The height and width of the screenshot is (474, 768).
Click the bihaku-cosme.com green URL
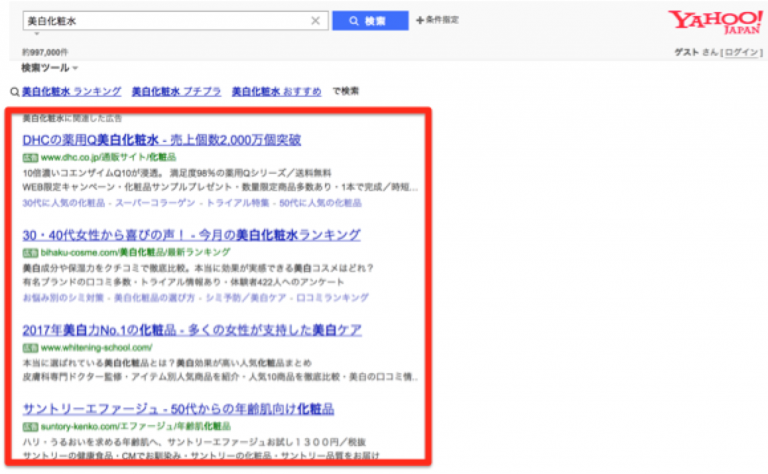coord(136,252)
